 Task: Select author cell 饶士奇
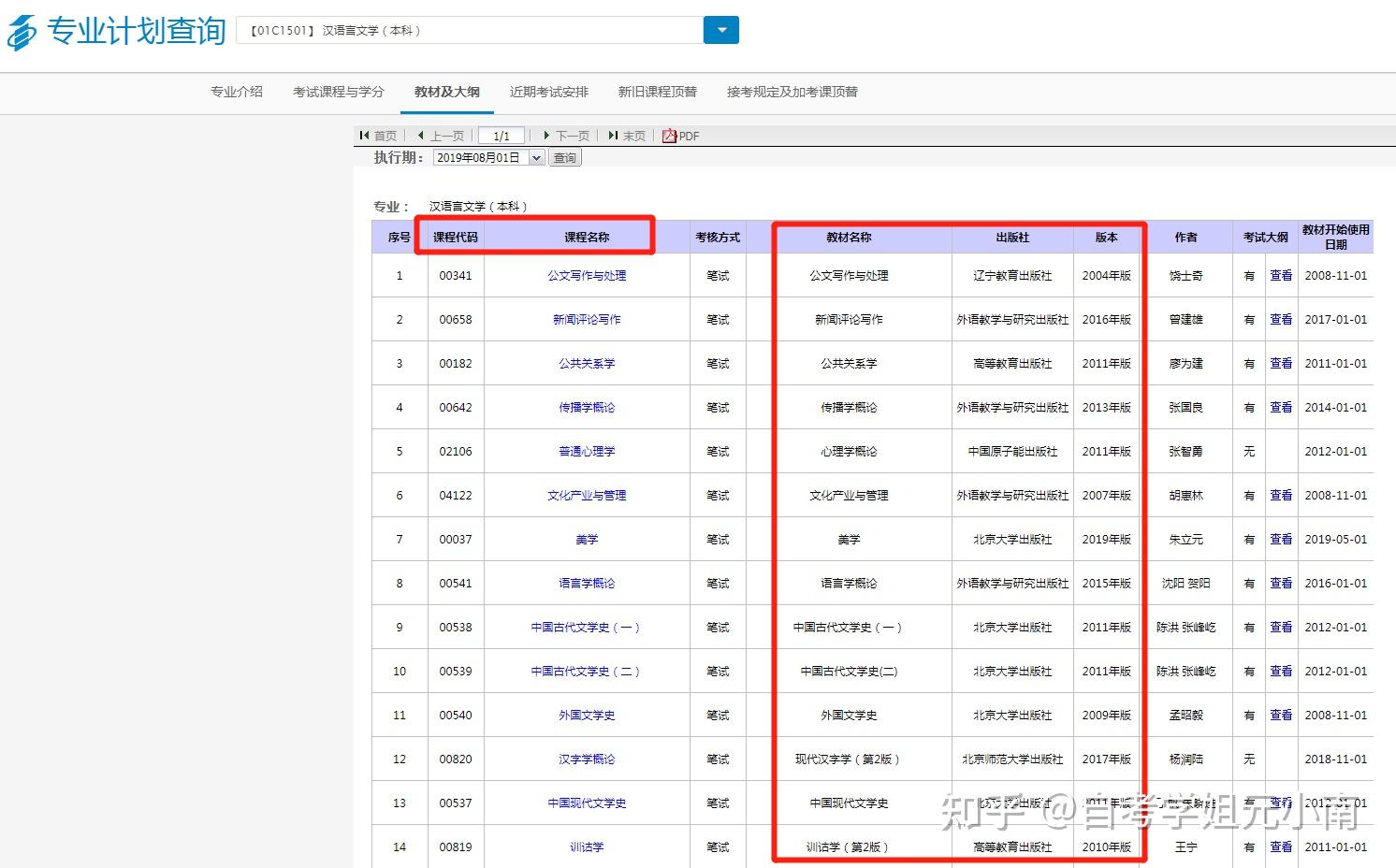[x=1185, y=276]
